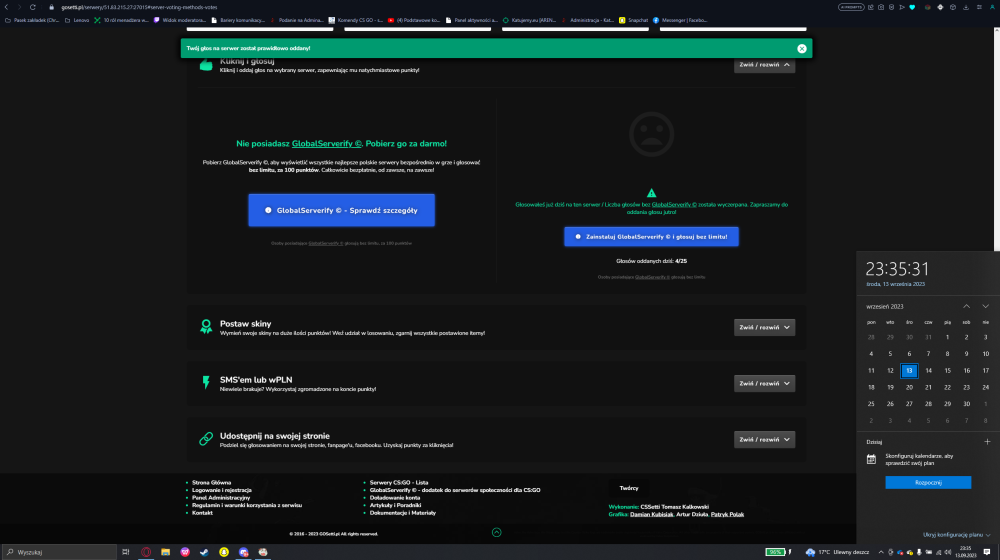Viewport: 1000px width, 560px height.
Task: Click the lightning bolt icon beside 'SMS'em lub wPLN'
Action: [x=206, y=382]
